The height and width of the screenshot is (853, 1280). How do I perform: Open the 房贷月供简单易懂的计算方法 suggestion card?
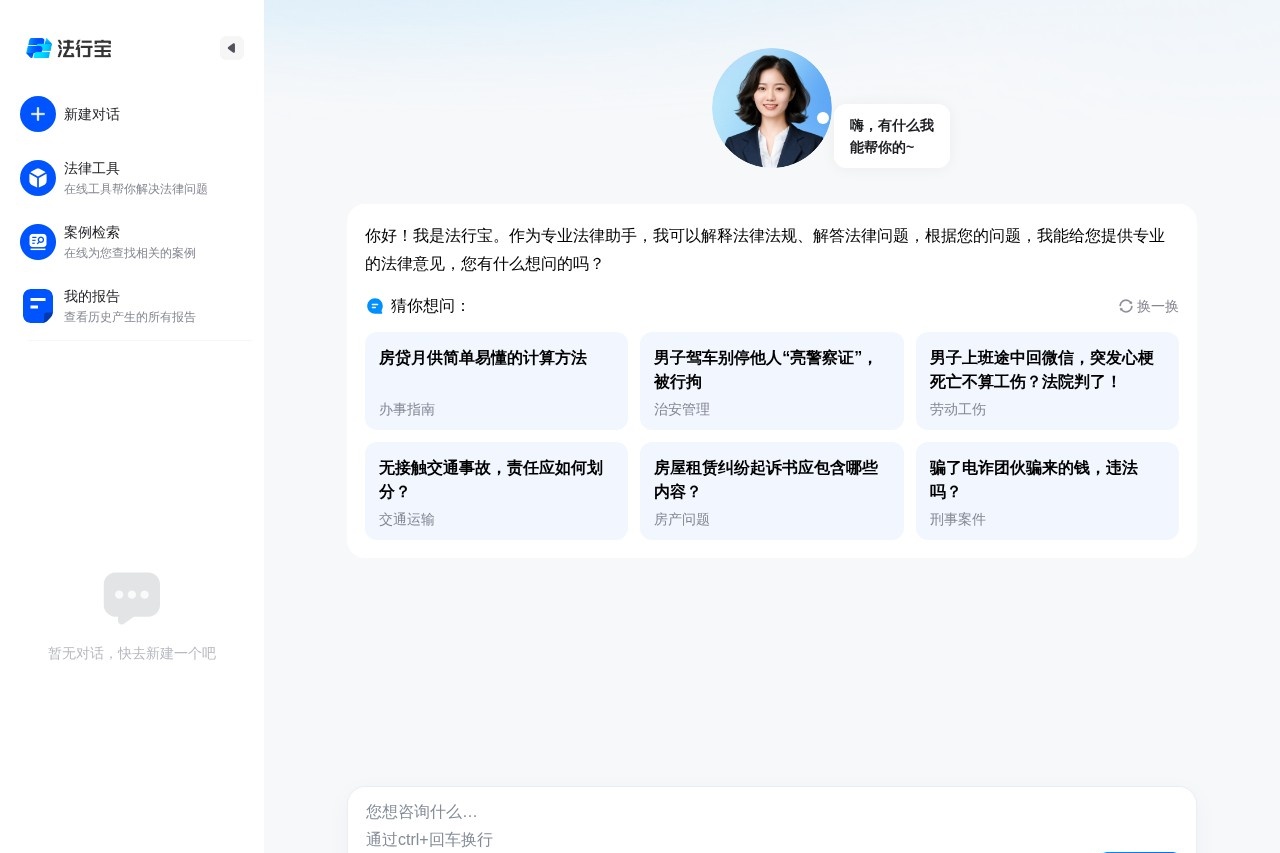pyautogui.click(x=496, y=381)
